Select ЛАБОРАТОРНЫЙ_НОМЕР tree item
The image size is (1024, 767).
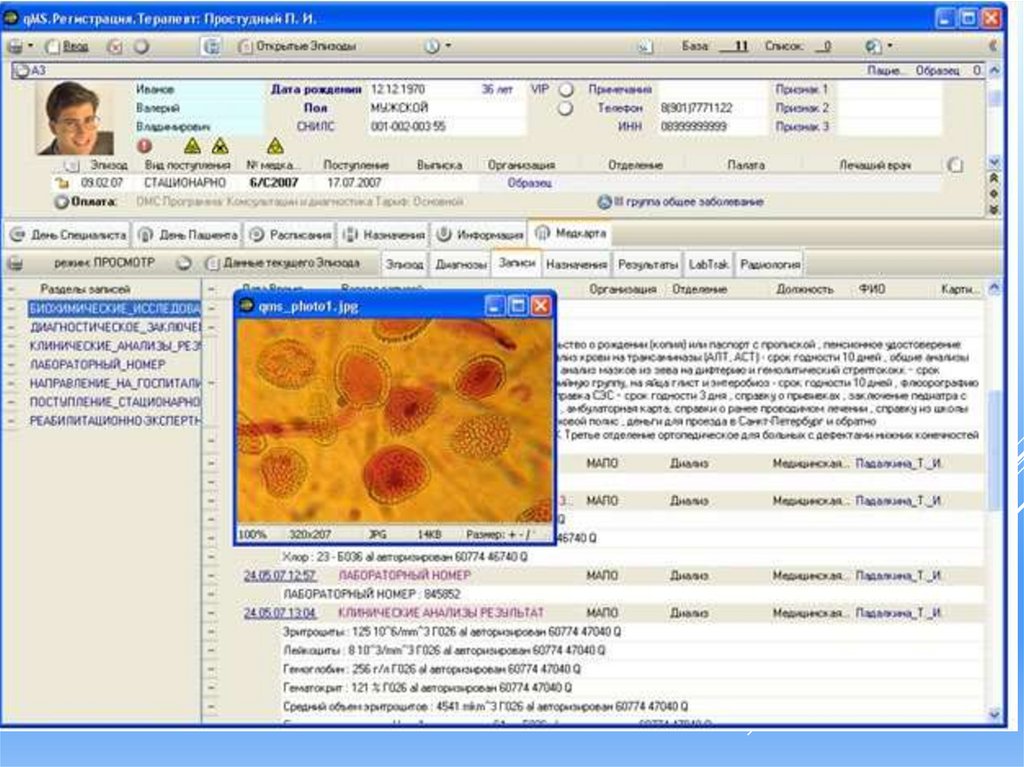(97, 365)
